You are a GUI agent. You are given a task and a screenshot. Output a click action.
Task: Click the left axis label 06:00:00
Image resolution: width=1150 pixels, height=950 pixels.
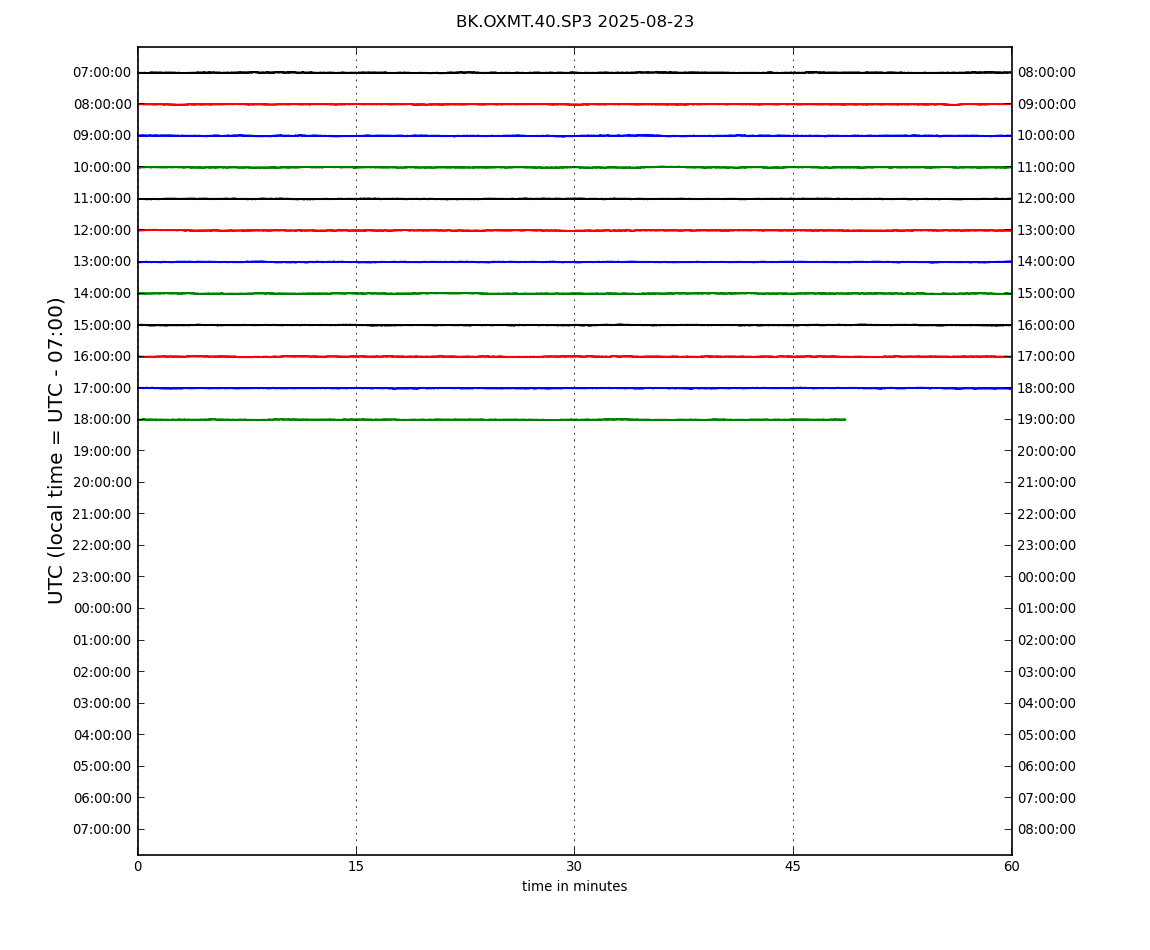pos(102,798)
